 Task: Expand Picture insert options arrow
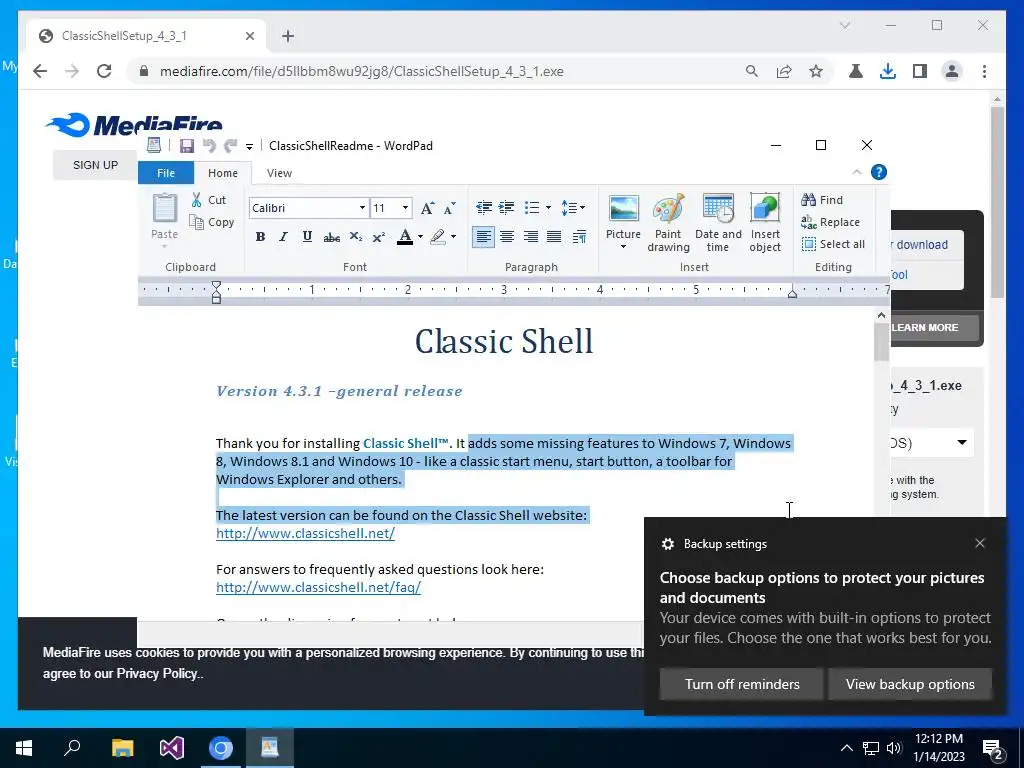(x=623, y=247)
